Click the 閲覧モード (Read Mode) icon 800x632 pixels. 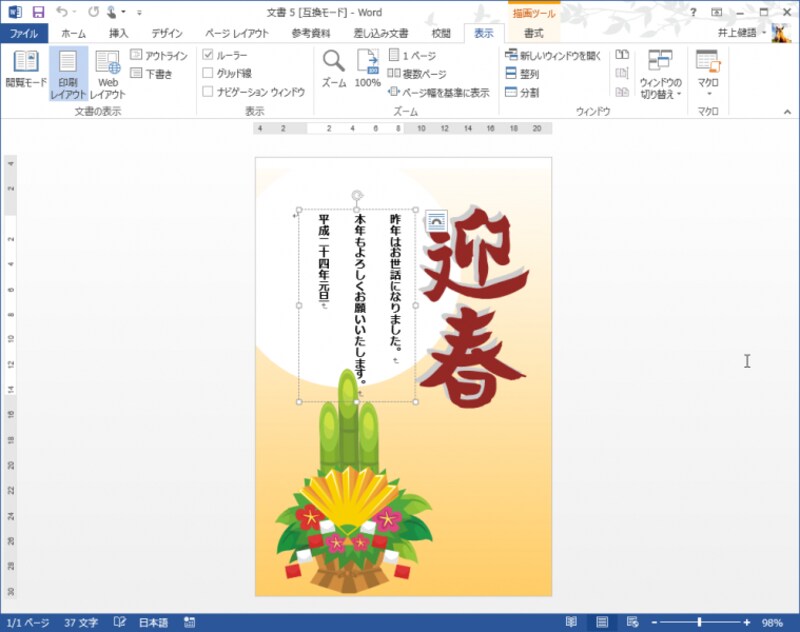click(x=25, y=69)
